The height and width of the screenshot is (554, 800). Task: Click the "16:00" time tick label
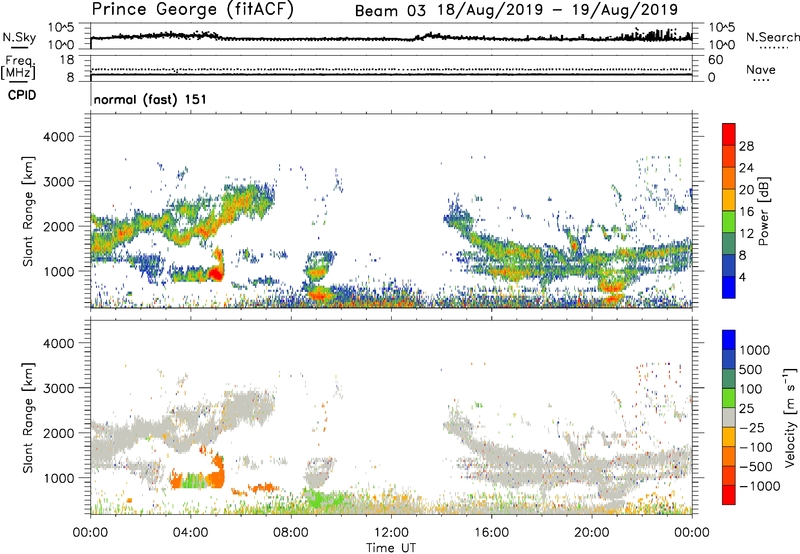[491, 533]
